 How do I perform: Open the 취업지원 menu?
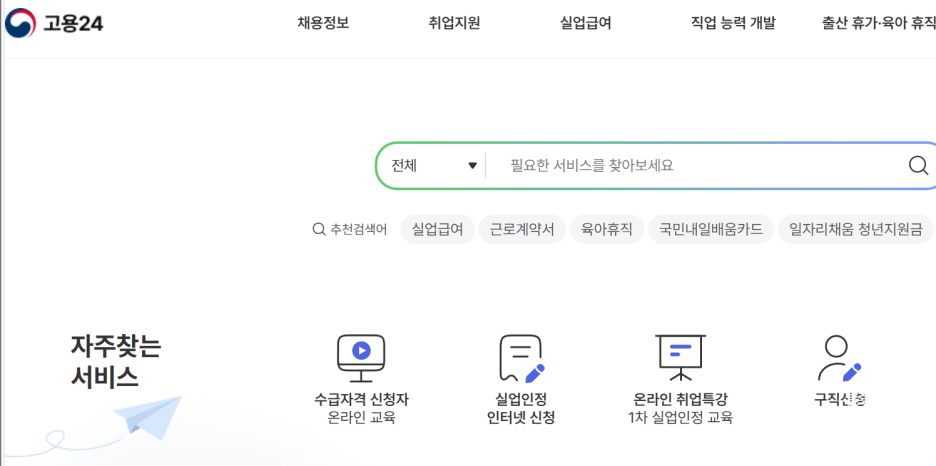click(x=454, y=24)
